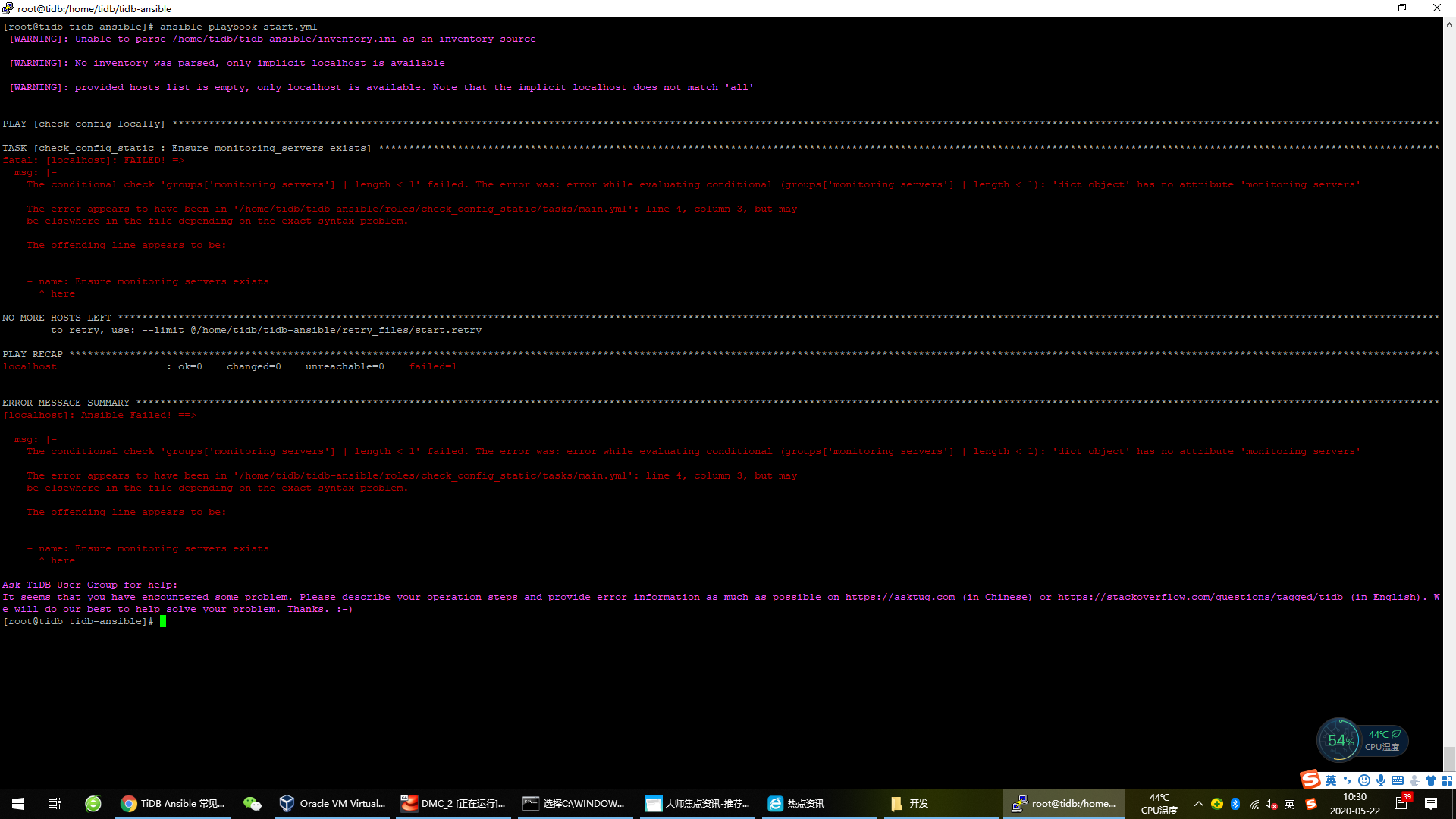Open the Sogou skin shirt icon
1456x819 pixels.
(1431, 780)
